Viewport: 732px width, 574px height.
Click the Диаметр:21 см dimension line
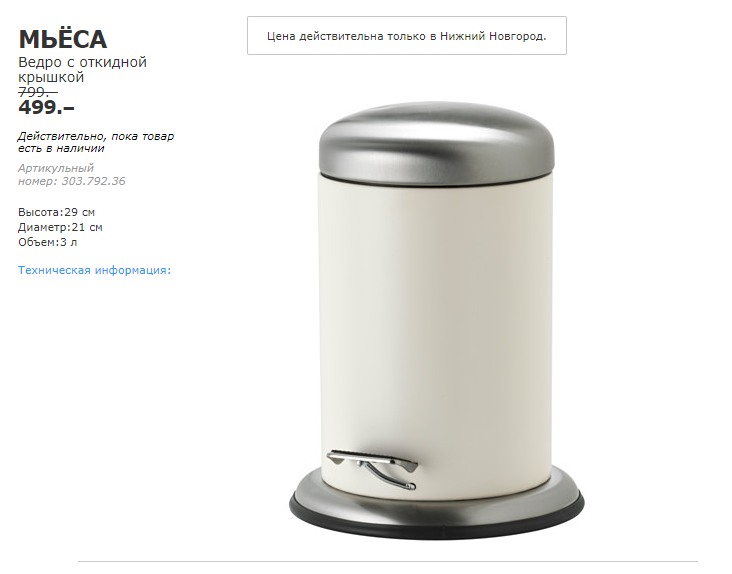[60, 227]
